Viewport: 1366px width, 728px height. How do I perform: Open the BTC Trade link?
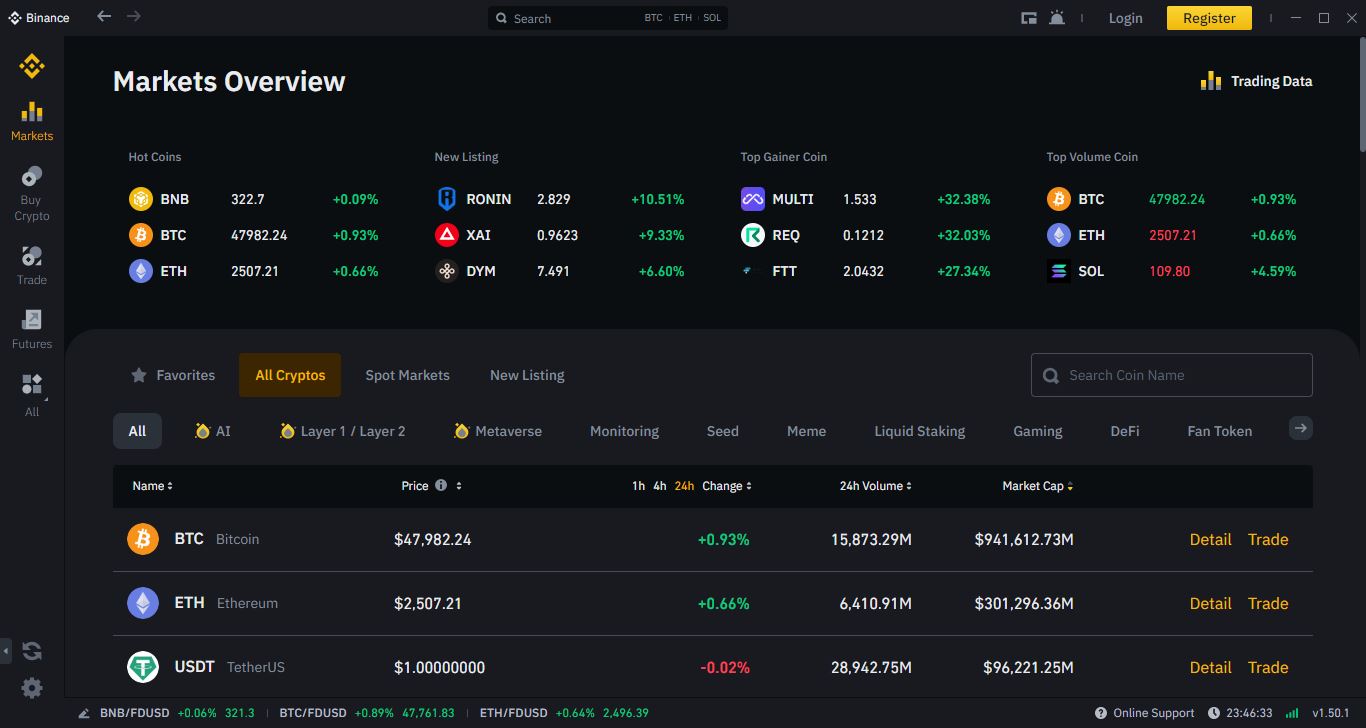click(x=1267, y=539)
